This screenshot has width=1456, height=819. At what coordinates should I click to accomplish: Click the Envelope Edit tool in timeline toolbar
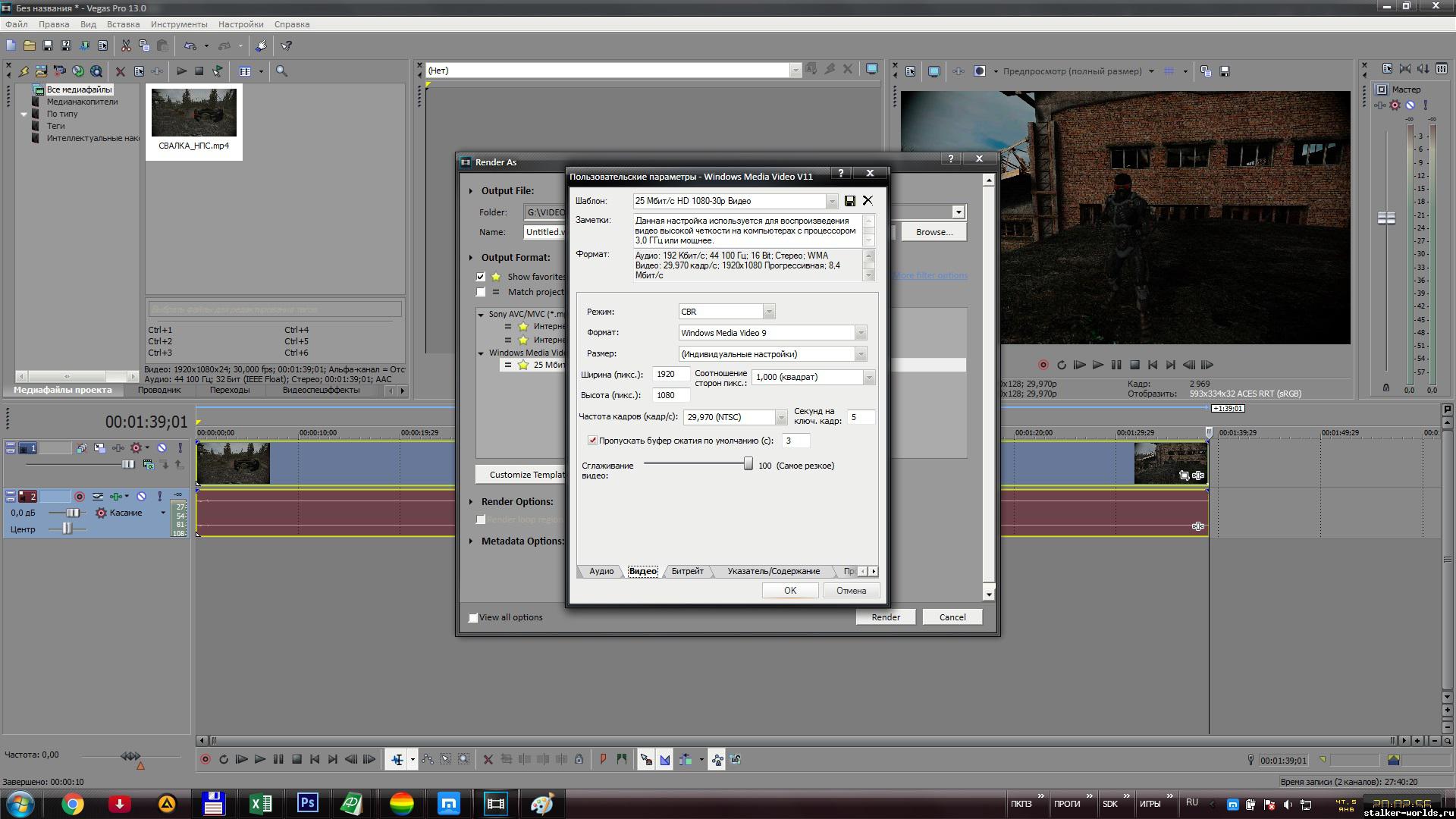(x=428, y=759)
